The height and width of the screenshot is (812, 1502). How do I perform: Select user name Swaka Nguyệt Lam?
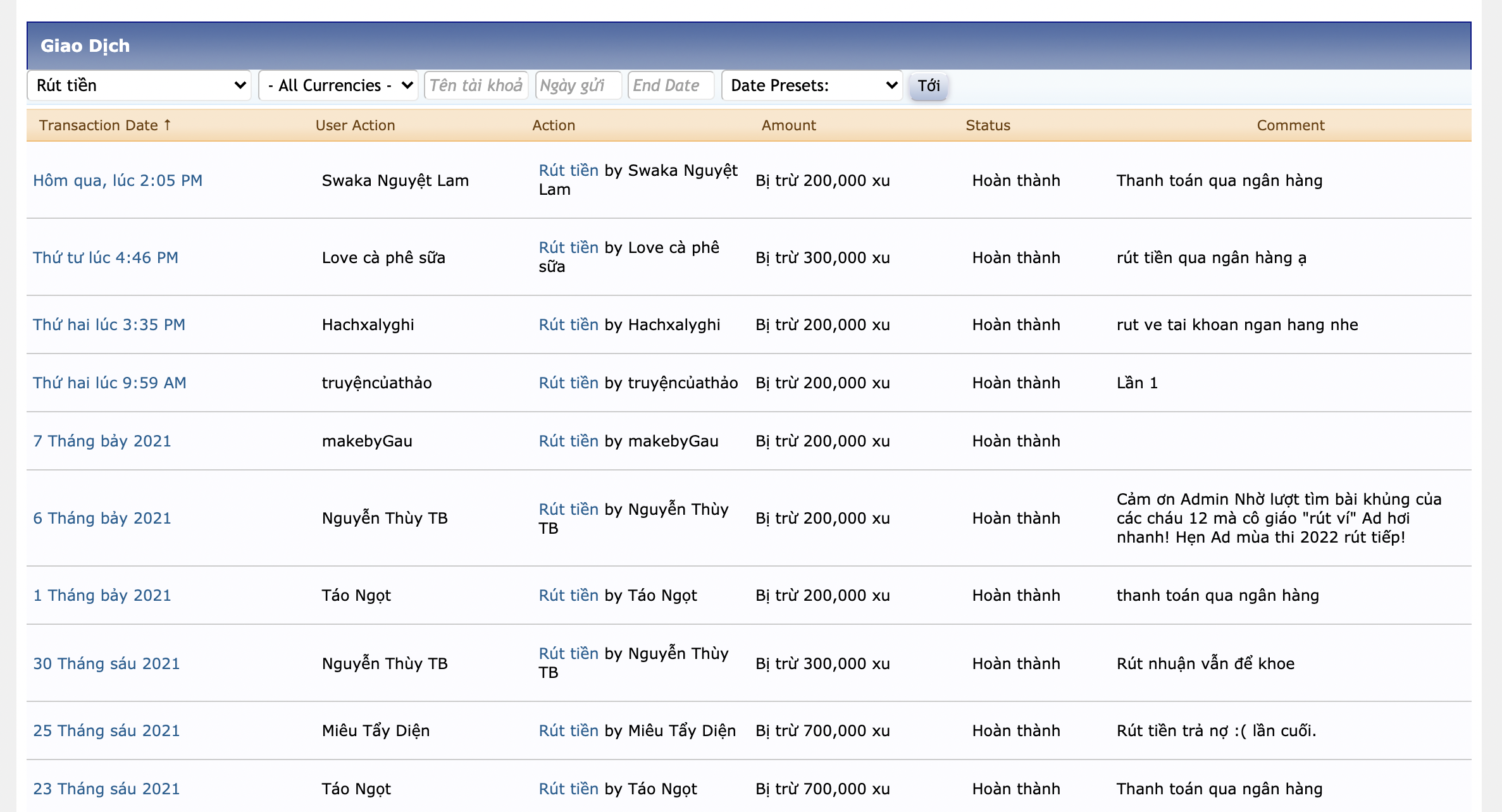point(395,181)
